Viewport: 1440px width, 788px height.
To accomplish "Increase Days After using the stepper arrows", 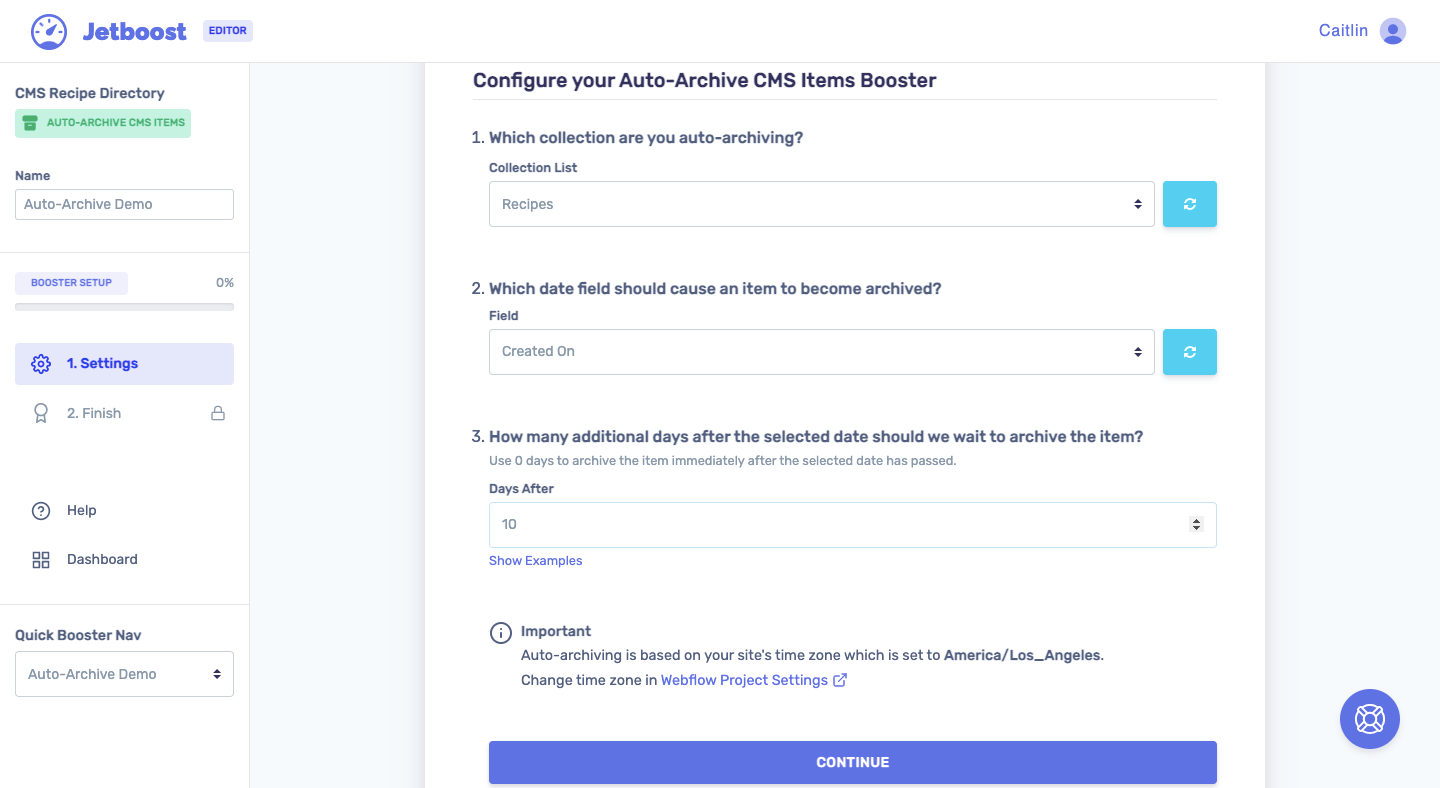I will [x=1196, y=519].
